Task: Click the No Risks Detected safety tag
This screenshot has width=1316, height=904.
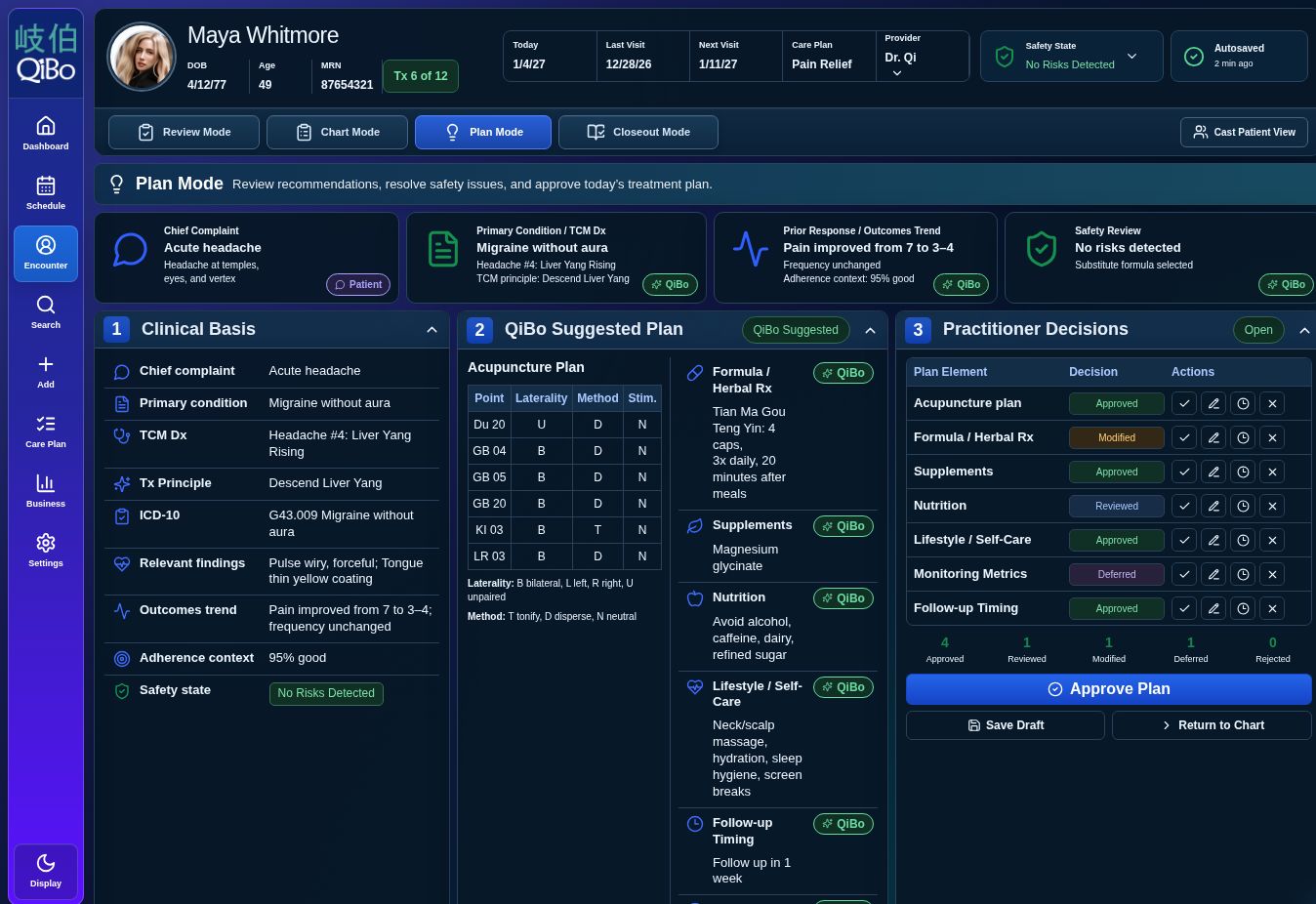Action: (x=326, y=693)
